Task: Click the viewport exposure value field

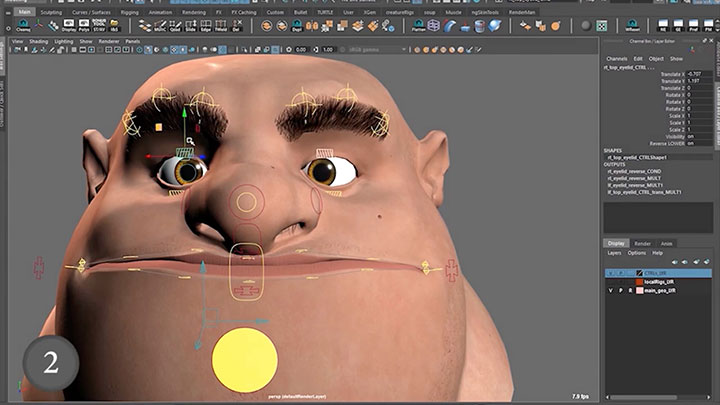Action: (x=301, y=50)
